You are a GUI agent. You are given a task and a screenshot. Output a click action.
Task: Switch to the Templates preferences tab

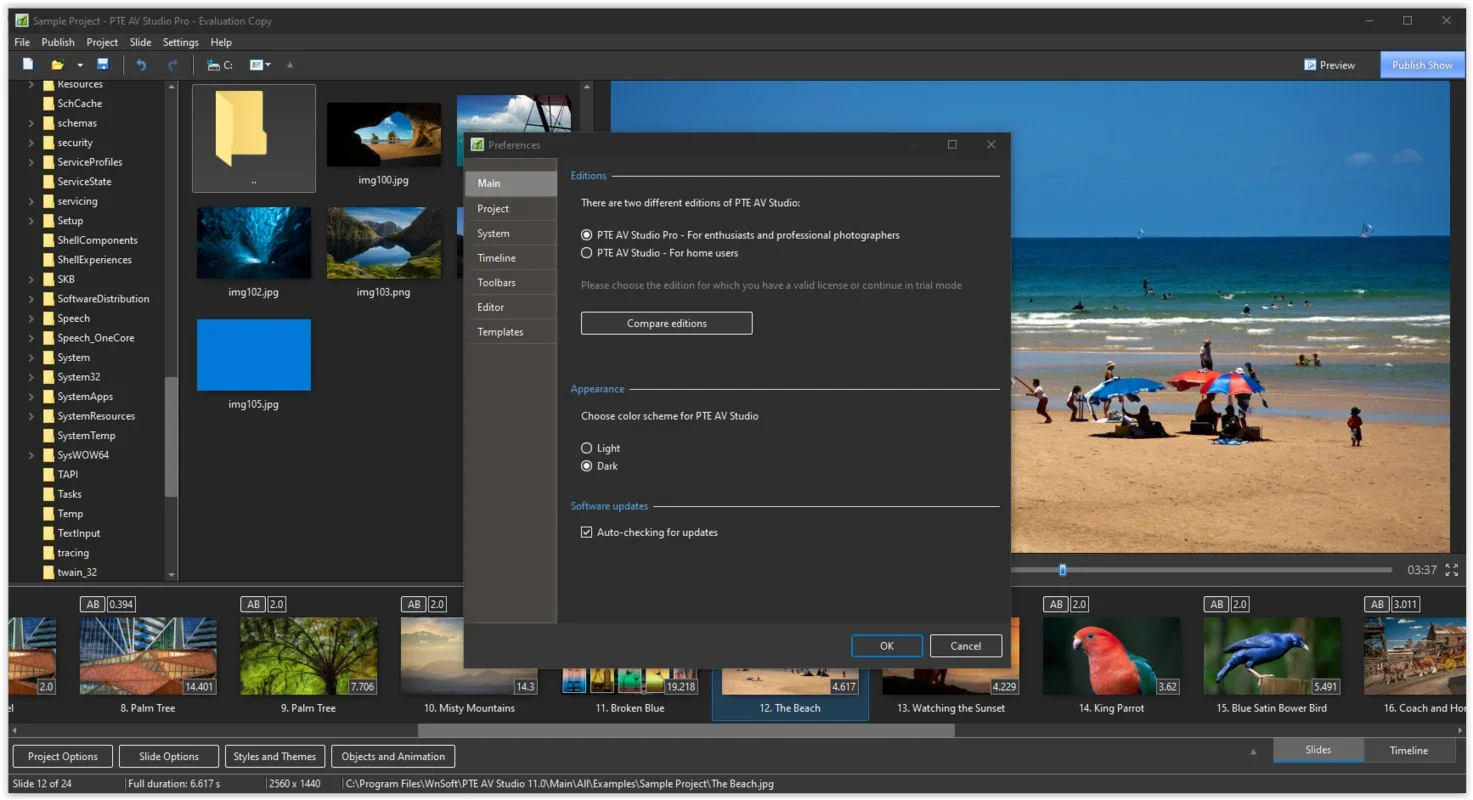tap(510, 332)
